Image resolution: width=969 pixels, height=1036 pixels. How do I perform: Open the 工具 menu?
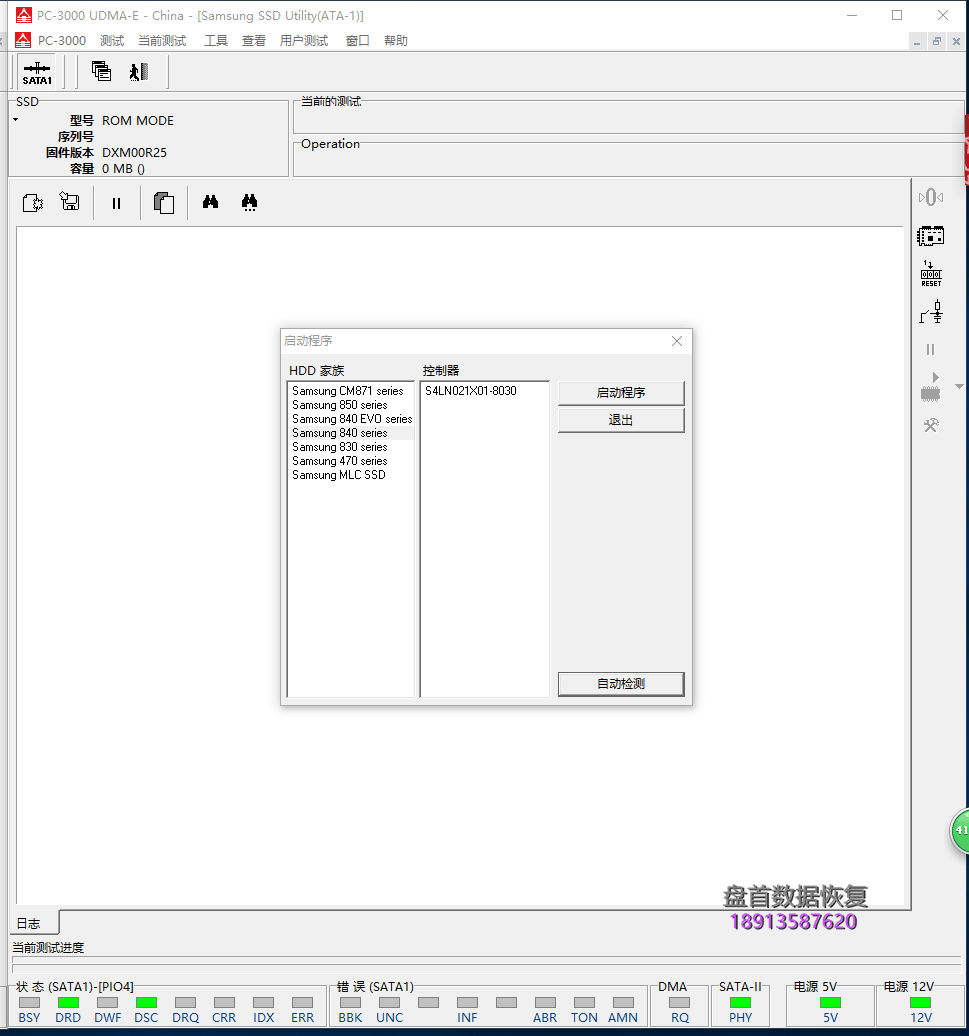(x=215, y=40)
